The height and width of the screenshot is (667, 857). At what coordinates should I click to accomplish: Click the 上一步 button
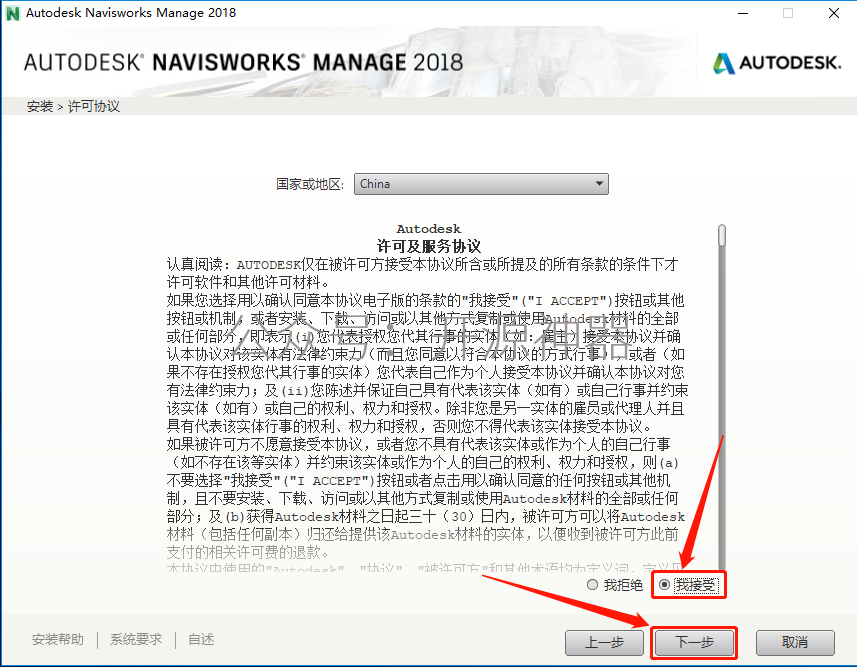tap(604, 642)
